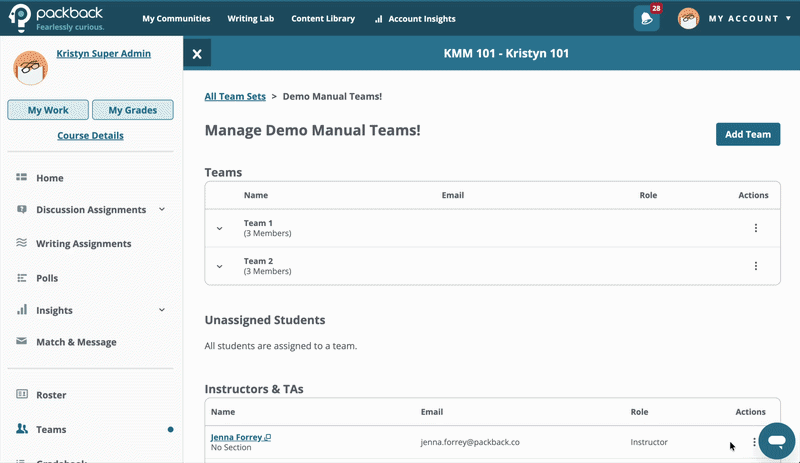Close course panel with the X icon
This screenshot has height=463, width=800.
click(197, 54)
